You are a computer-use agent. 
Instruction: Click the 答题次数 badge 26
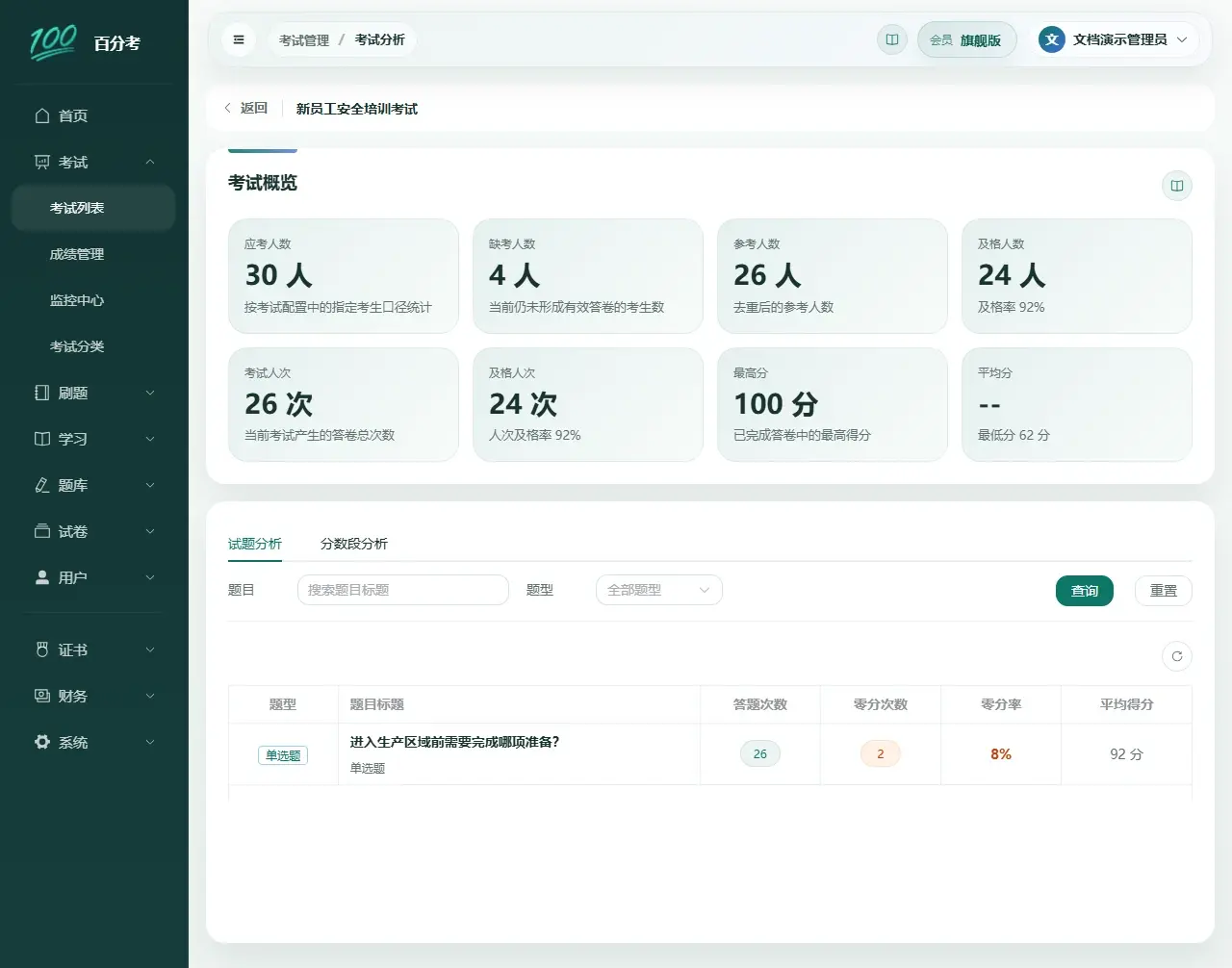click(760, 753)
